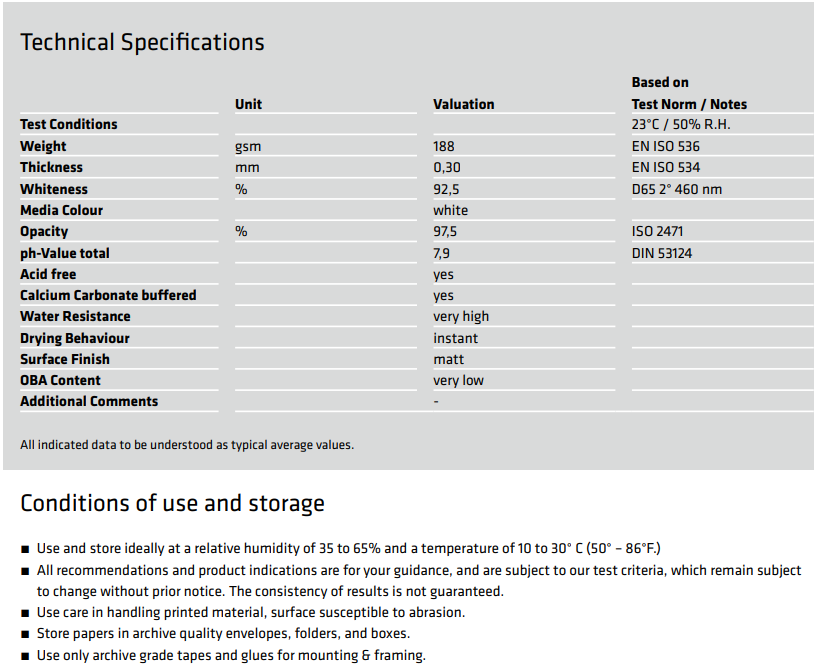This screenshot has width=817, height=672.
Task: Click the OBA Content row label
Action: coord(60,380)
